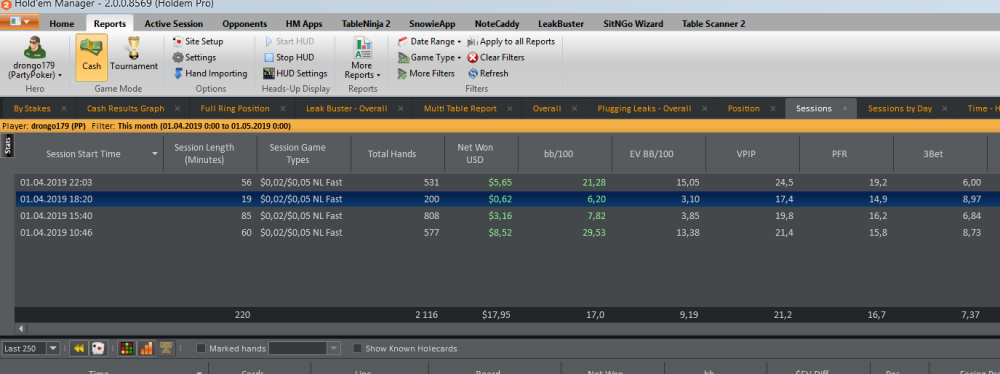The image size is (1000, 374).
Task: Open the orange application menu button
Action: [20, 22]
